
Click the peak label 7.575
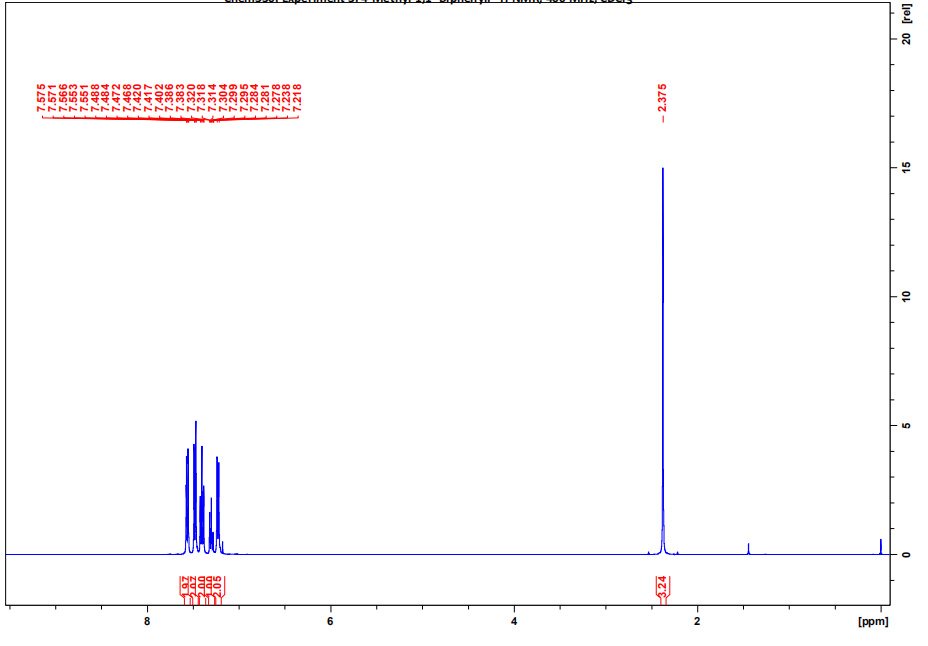tap(41, 98)
